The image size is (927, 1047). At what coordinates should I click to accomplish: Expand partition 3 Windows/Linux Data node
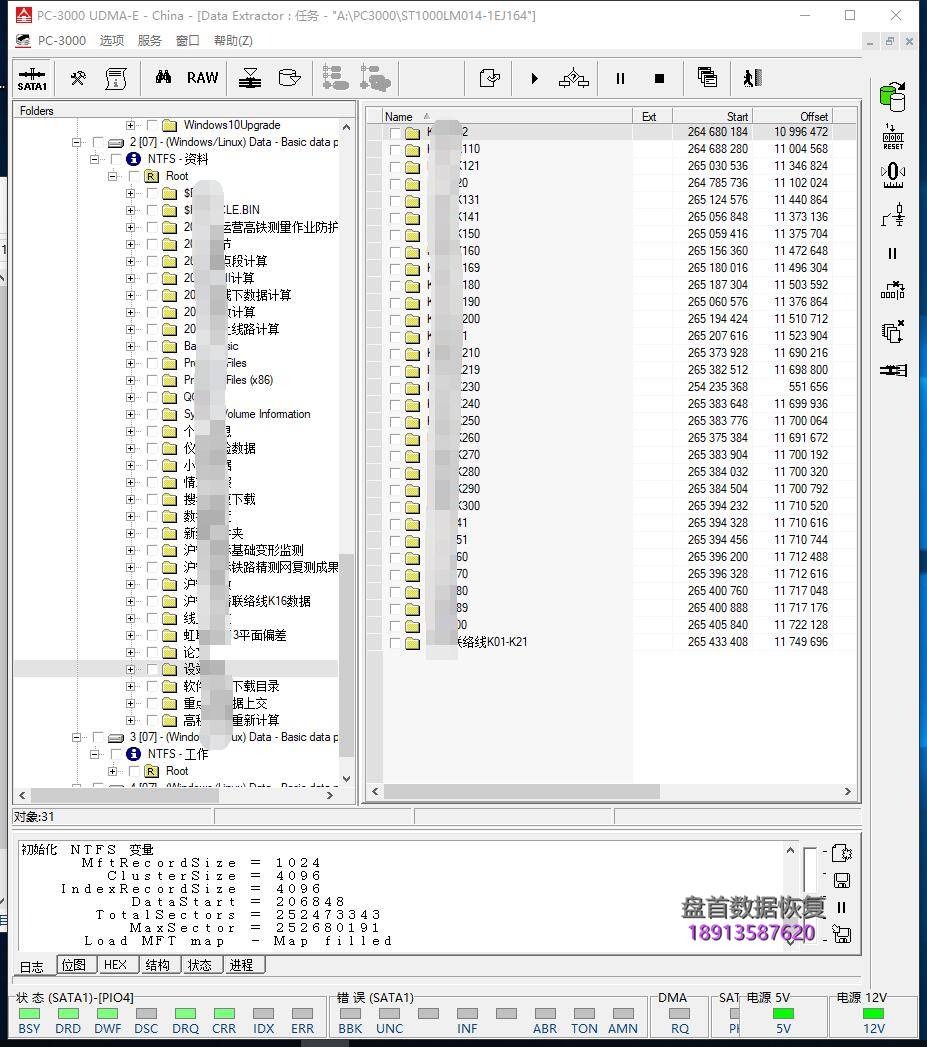click(76, 736)
